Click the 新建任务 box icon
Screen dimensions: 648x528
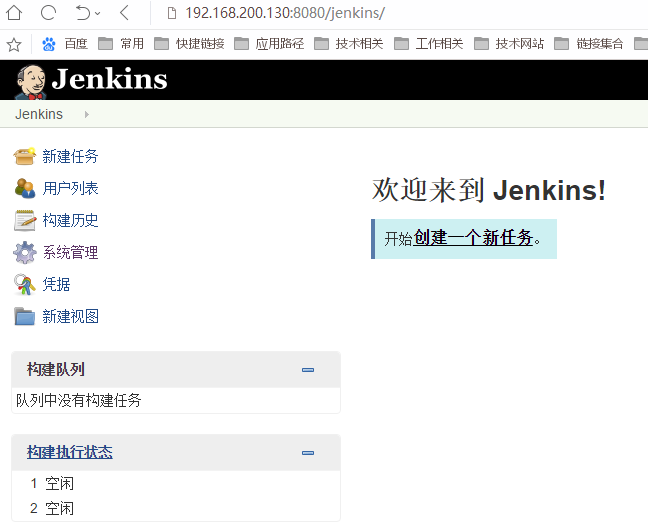25,156
